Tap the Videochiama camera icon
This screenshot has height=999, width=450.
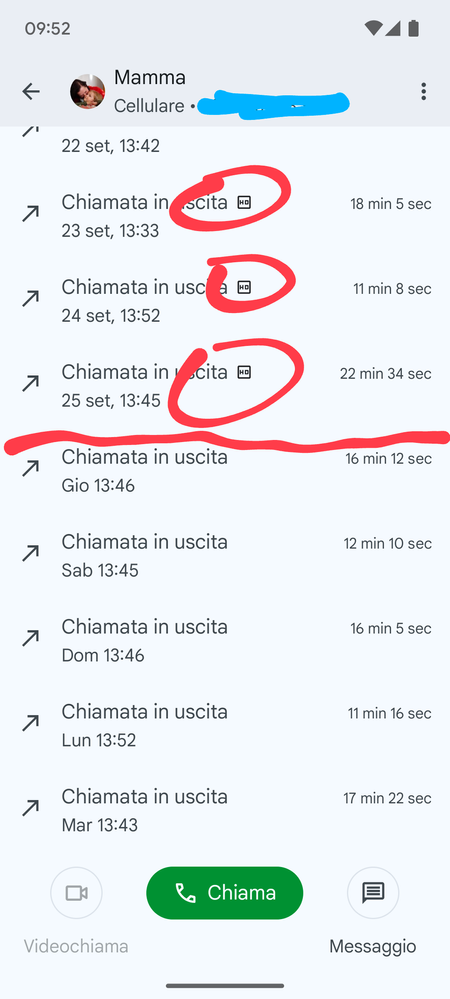pos(76,893)
